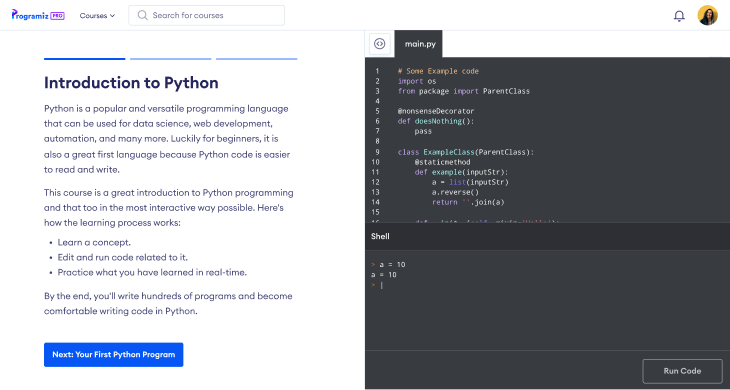Click the Introduction to Python heading
Screen dimensions: 730x390
[131, 83]
